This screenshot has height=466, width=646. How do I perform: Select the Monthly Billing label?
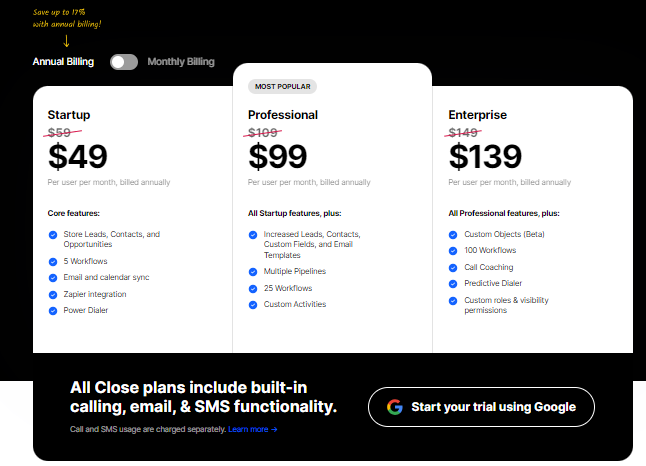(181, 62)
